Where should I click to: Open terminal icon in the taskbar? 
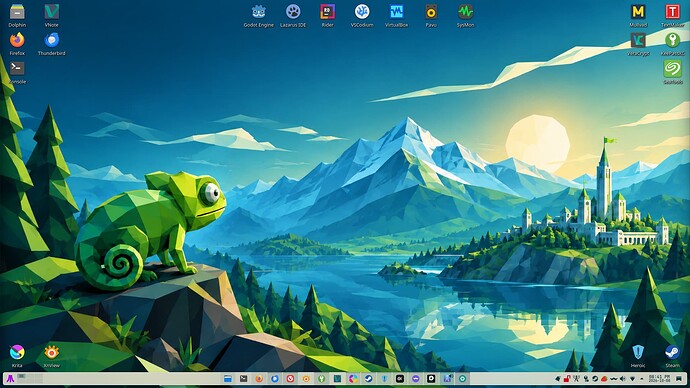pos(243,379)
